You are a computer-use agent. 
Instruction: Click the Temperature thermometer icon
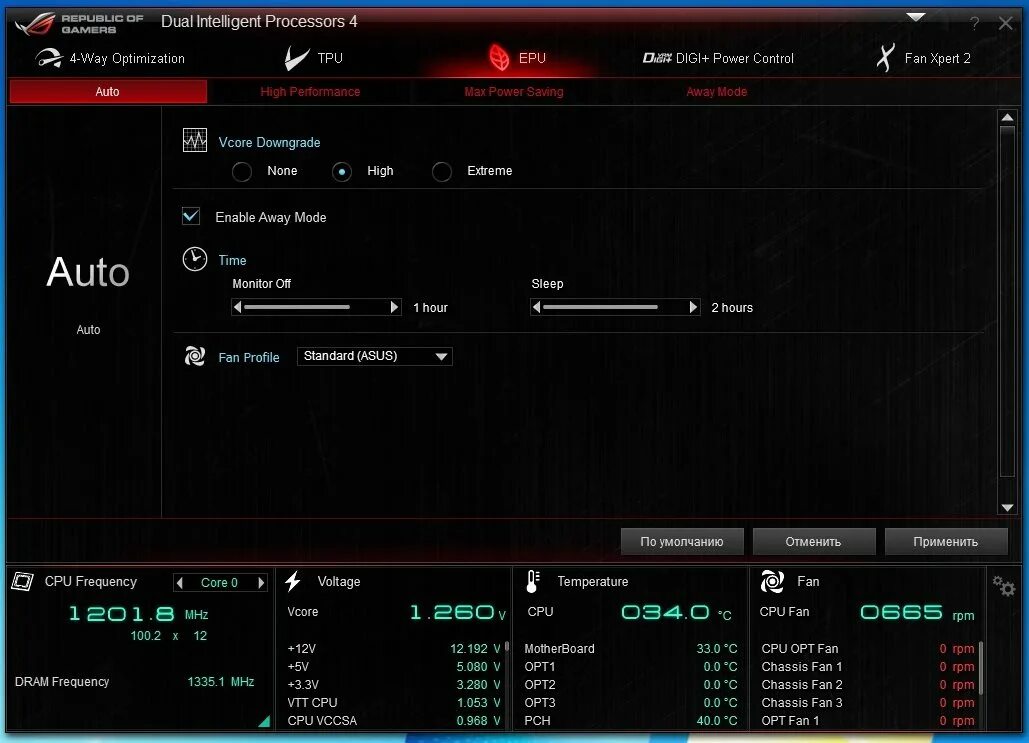[x=533, y=581]
